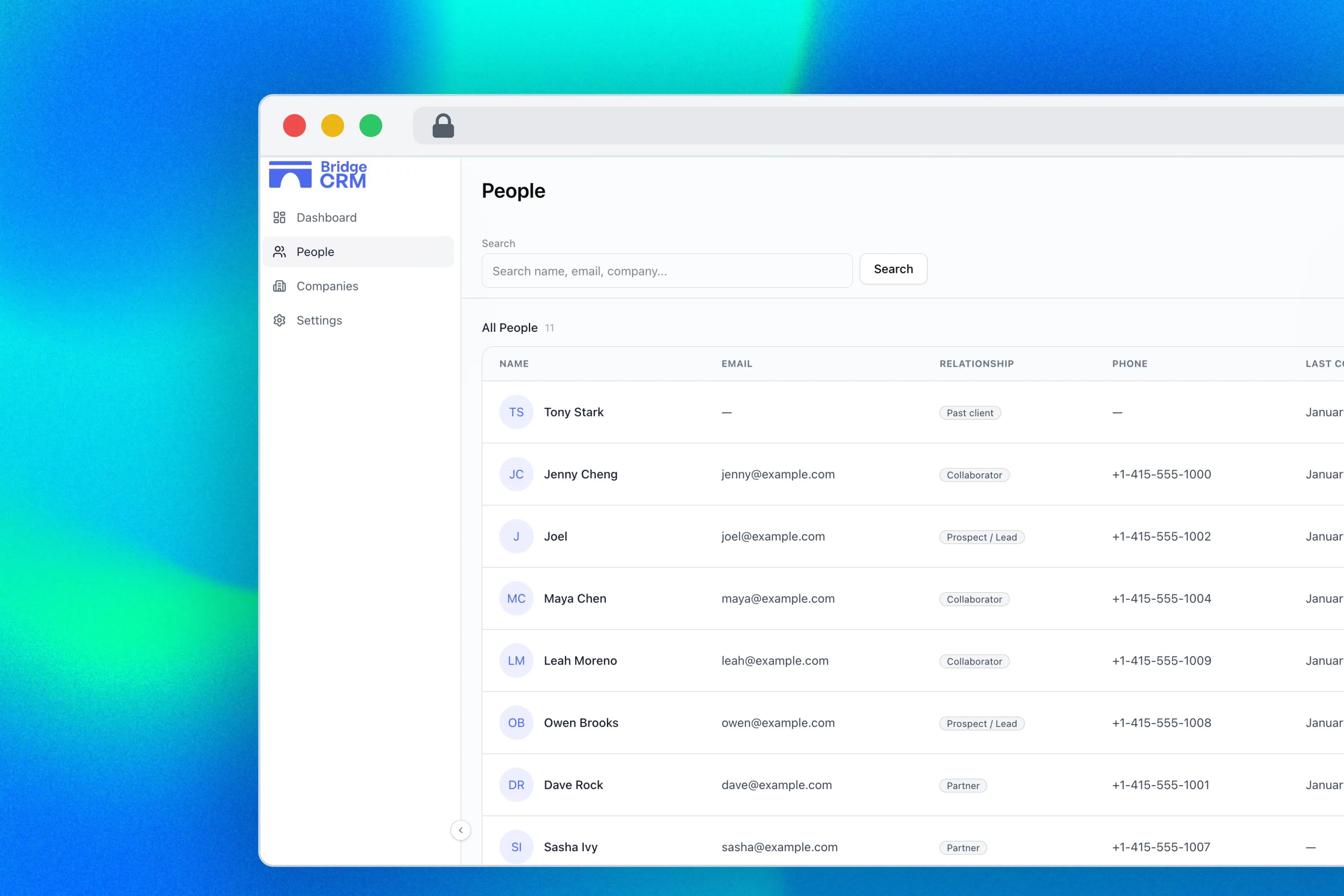Click the Past client badge for Tony Stark
This screenshot has width=1344, height=896.
coord(970,413)
